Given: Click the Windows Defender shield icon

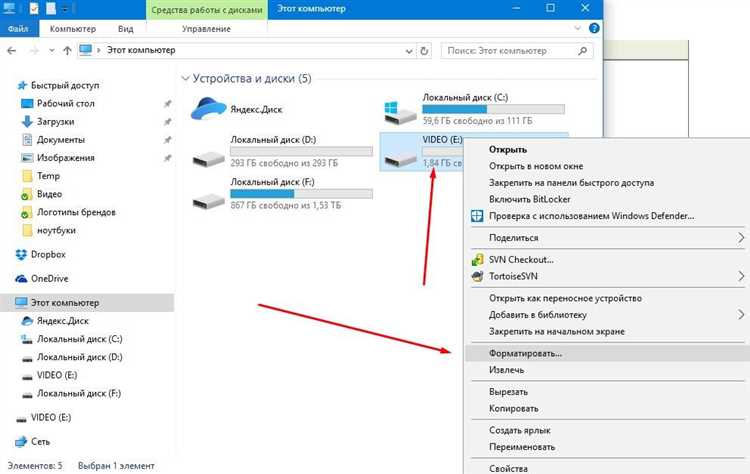Looking at the screenshot, I should click(477, 216).
